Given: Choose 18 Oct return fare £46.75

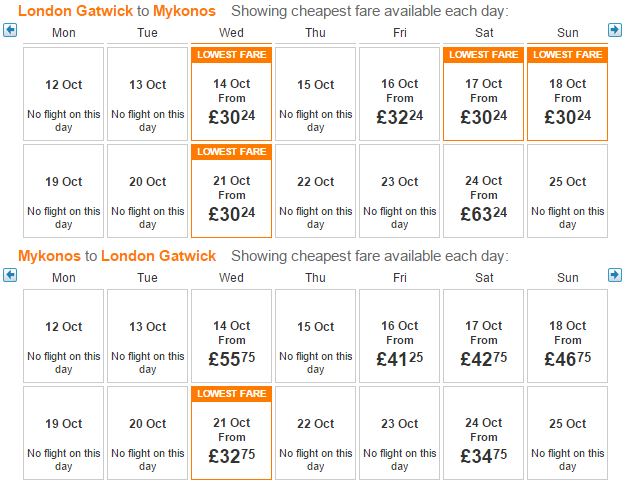Looking at the screenshot, I should pyautogui.click(x=567, y=336).
